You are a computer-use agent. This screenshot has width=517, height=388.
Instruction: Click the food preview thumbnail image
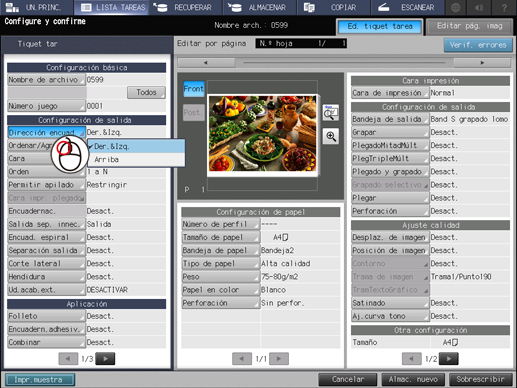point(262,133)
